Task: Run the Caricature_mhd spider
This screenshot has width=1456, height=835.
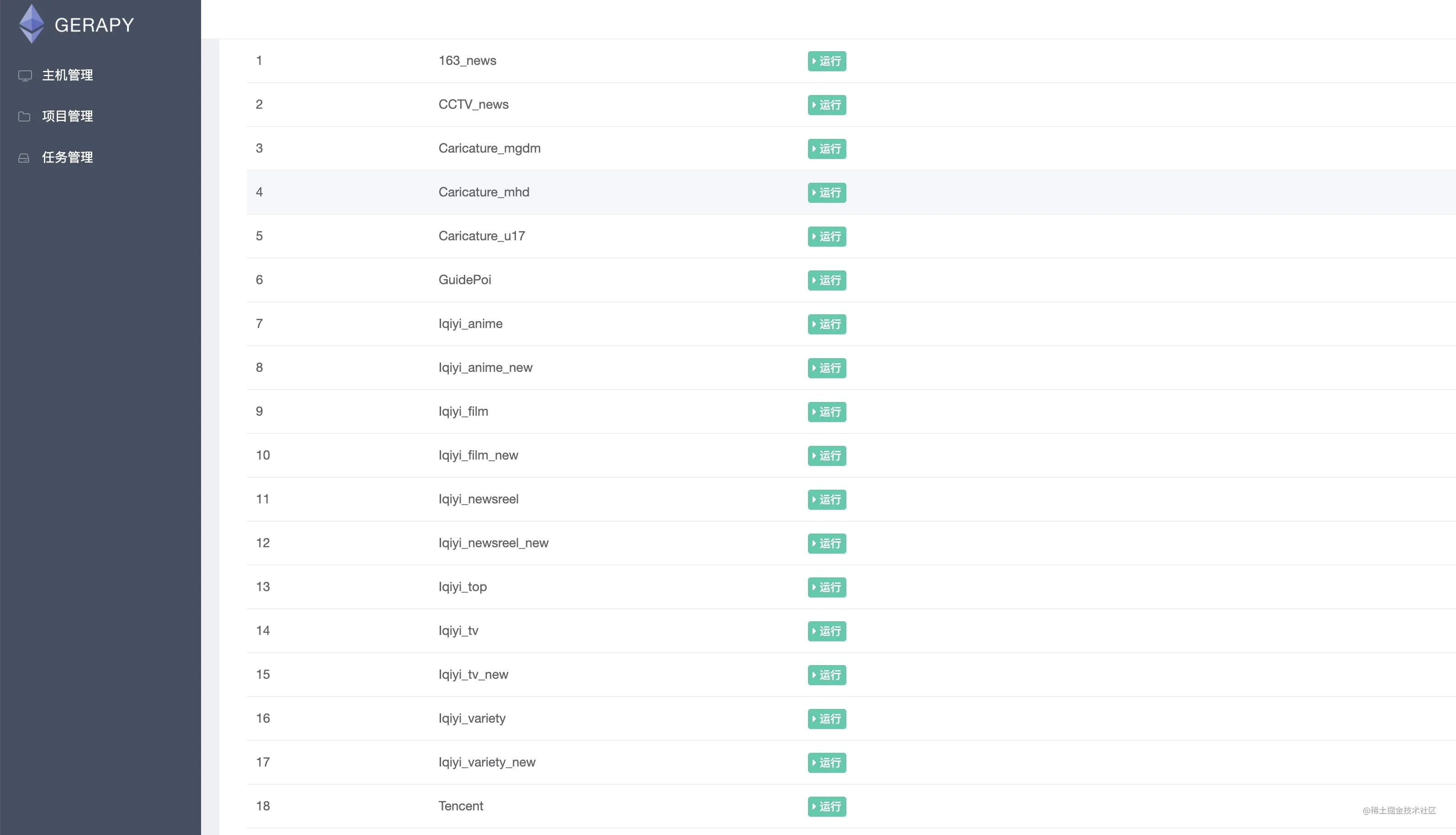Action: click(x=827, y=193)
